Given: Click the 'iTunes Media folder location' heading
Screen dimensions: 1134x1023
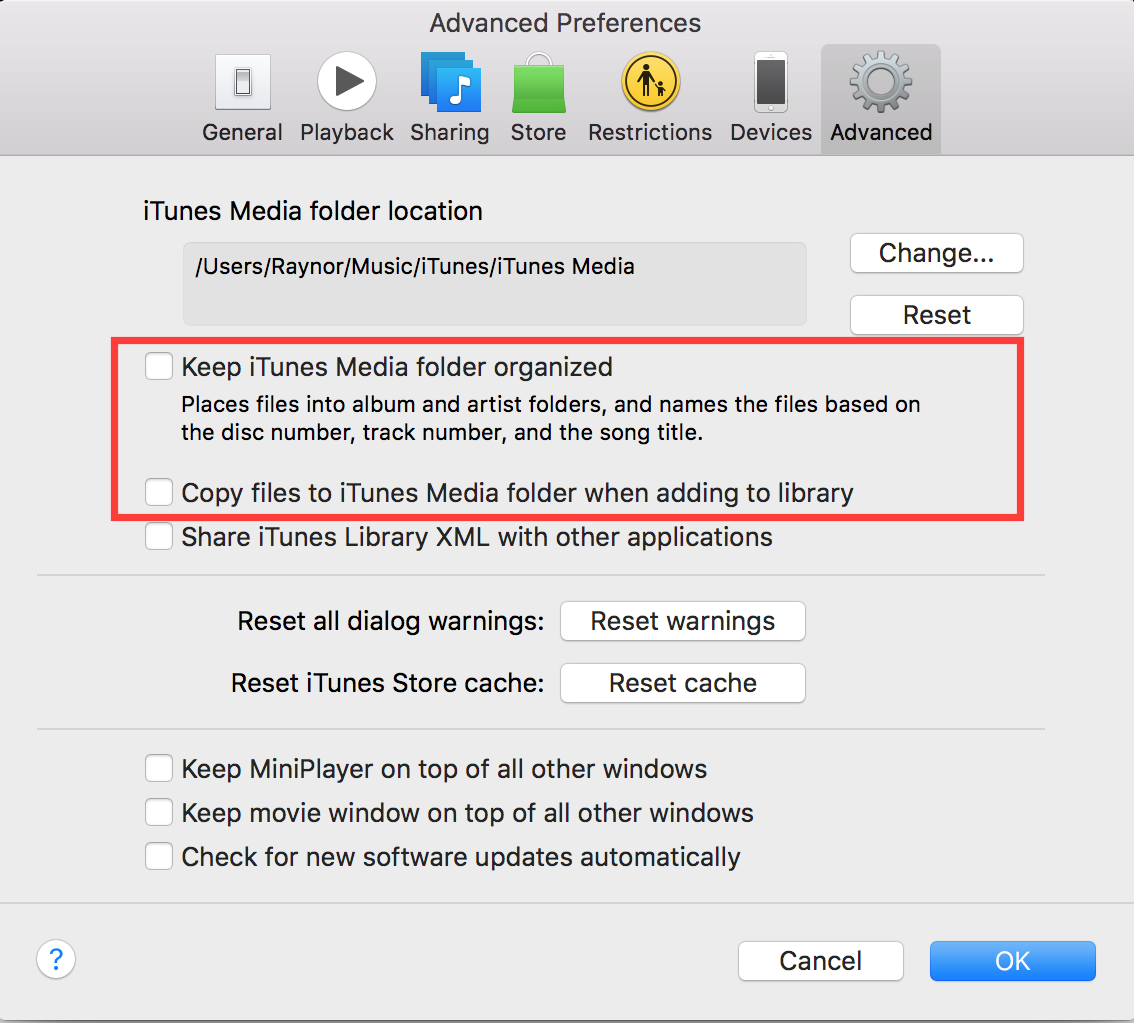Looking at the screenshot, I should tap(313, 211).
